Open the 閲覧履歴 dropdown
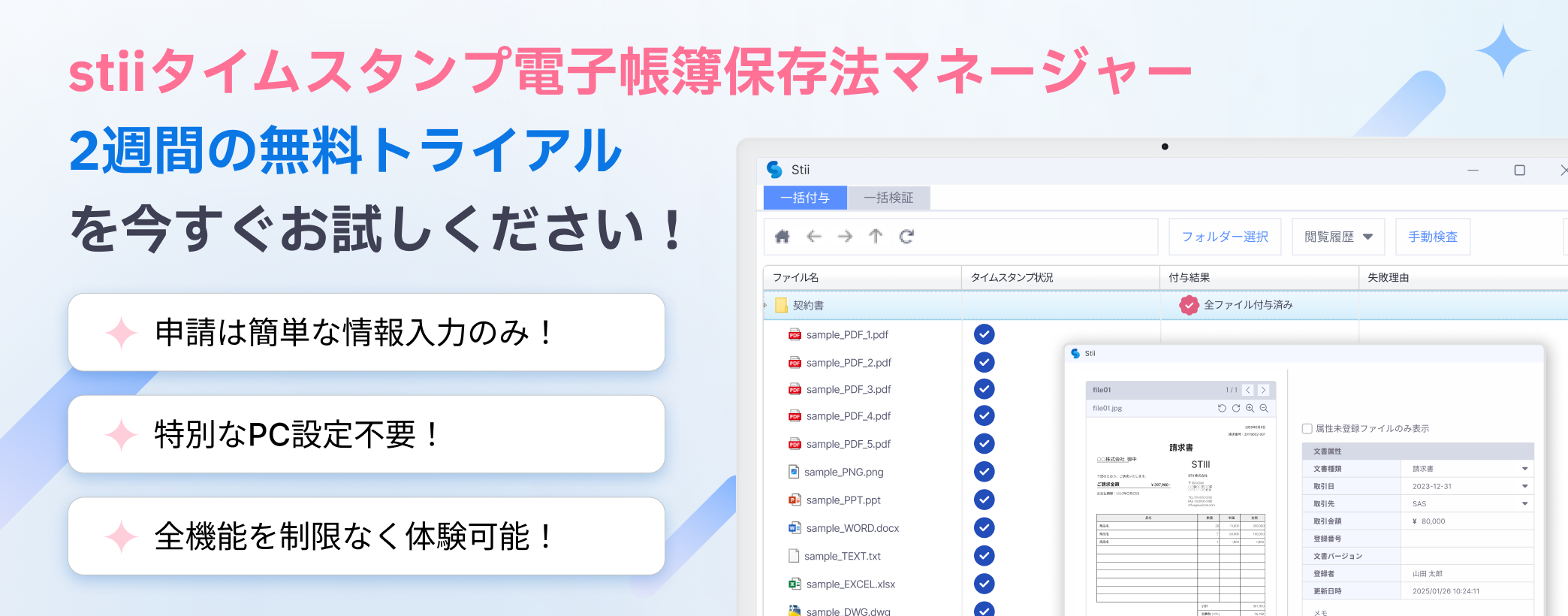Image resolution: width=1568 pixels, height=616 pixels. pyautogui.click(x=1338, y=237)
